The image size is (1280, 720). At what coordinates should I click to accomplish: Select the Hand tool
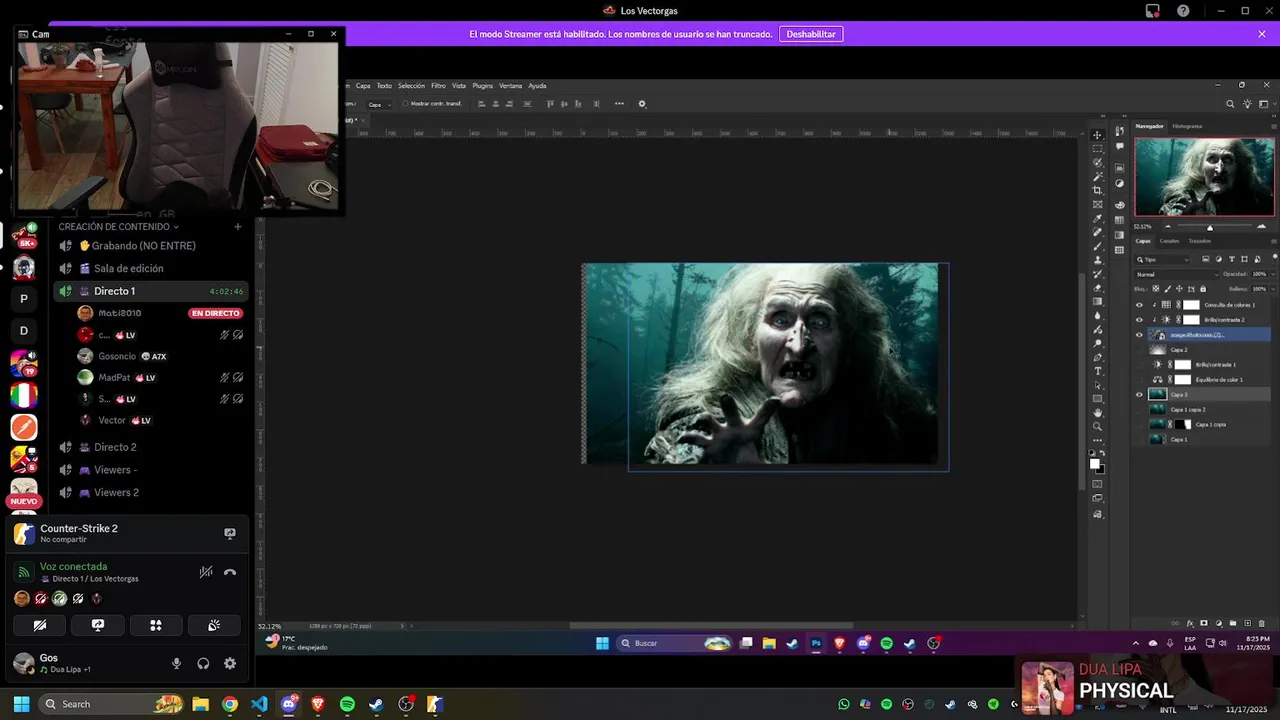[x=1097, y=412]
